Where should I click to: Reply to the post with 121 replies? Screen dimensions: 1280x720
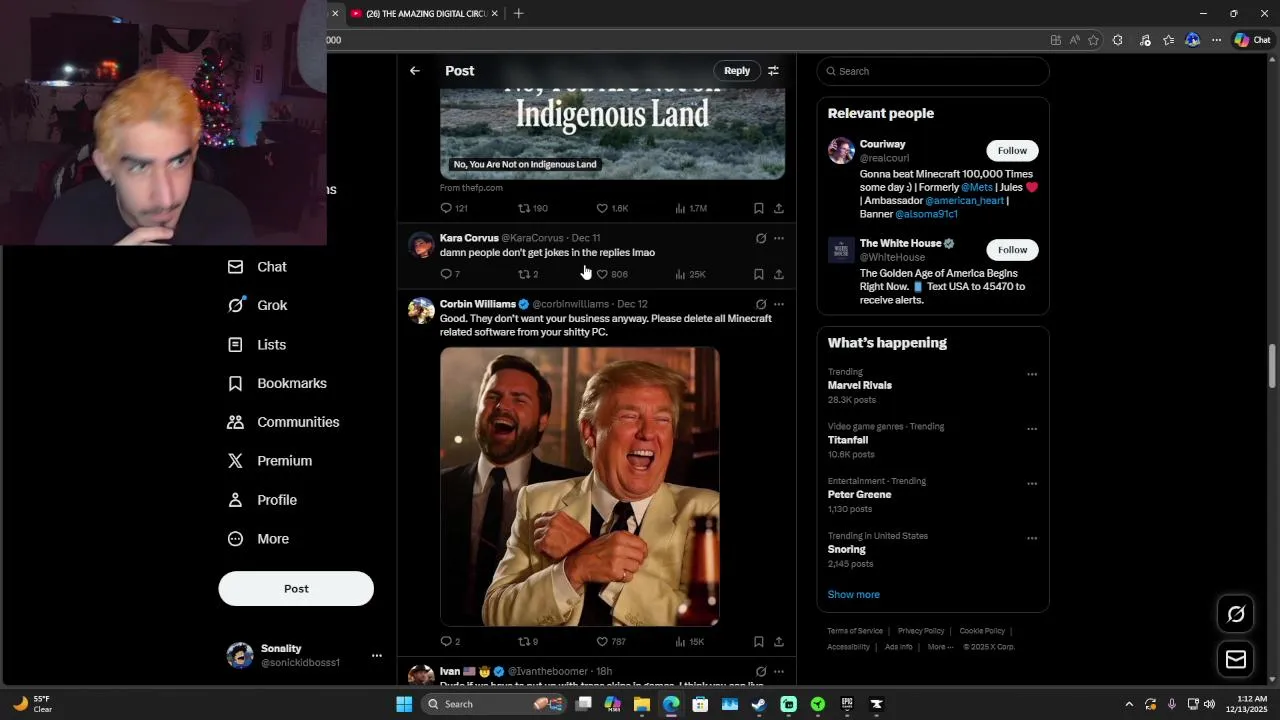454,208
